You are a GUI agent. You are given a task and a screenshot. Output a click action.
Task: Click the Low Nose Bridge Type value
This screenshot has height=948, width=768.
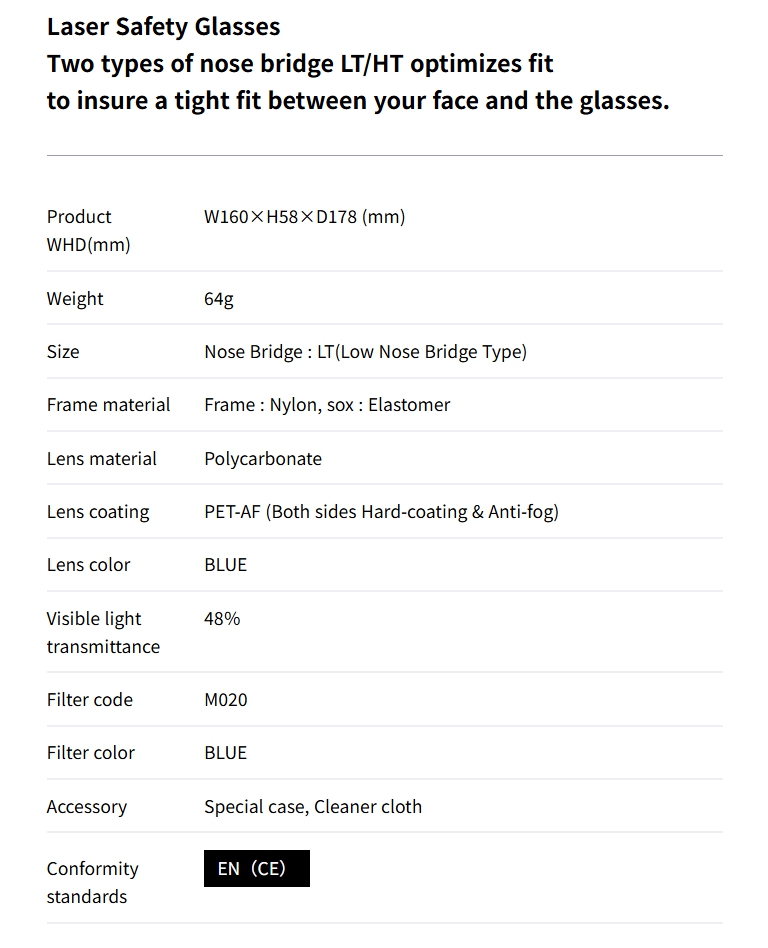pyautogui.click(x=365, y=351)
